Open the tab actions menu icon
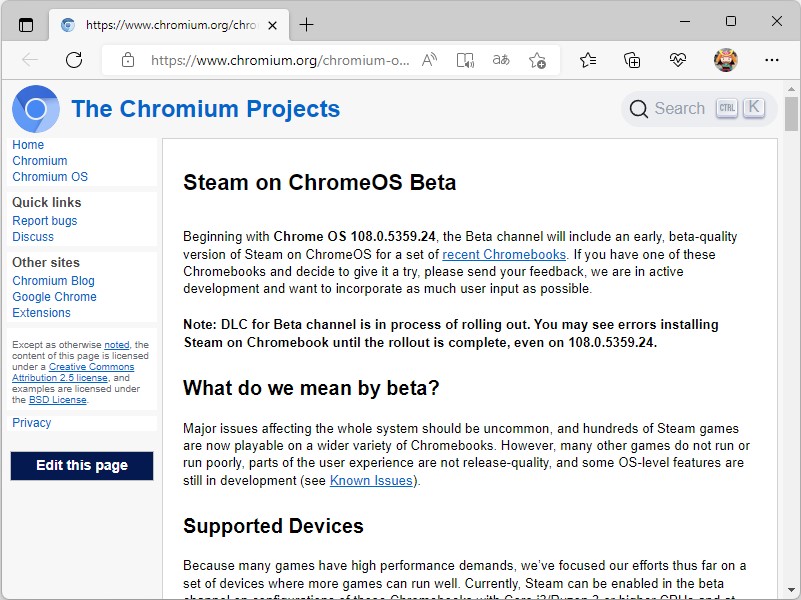801x600 pixels. (24, 21)
